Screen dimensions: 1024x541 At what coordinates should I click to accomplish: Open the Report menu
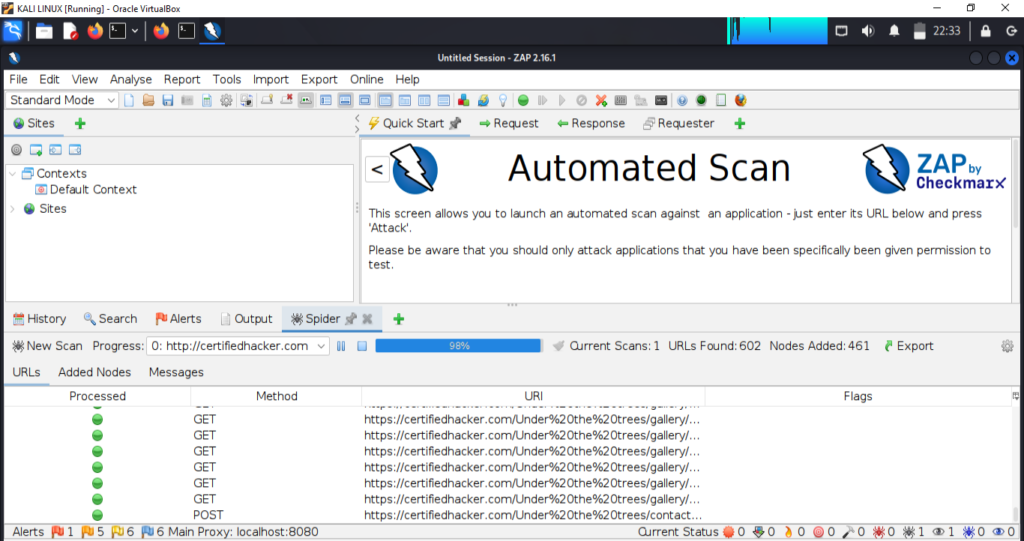[182, 79]
